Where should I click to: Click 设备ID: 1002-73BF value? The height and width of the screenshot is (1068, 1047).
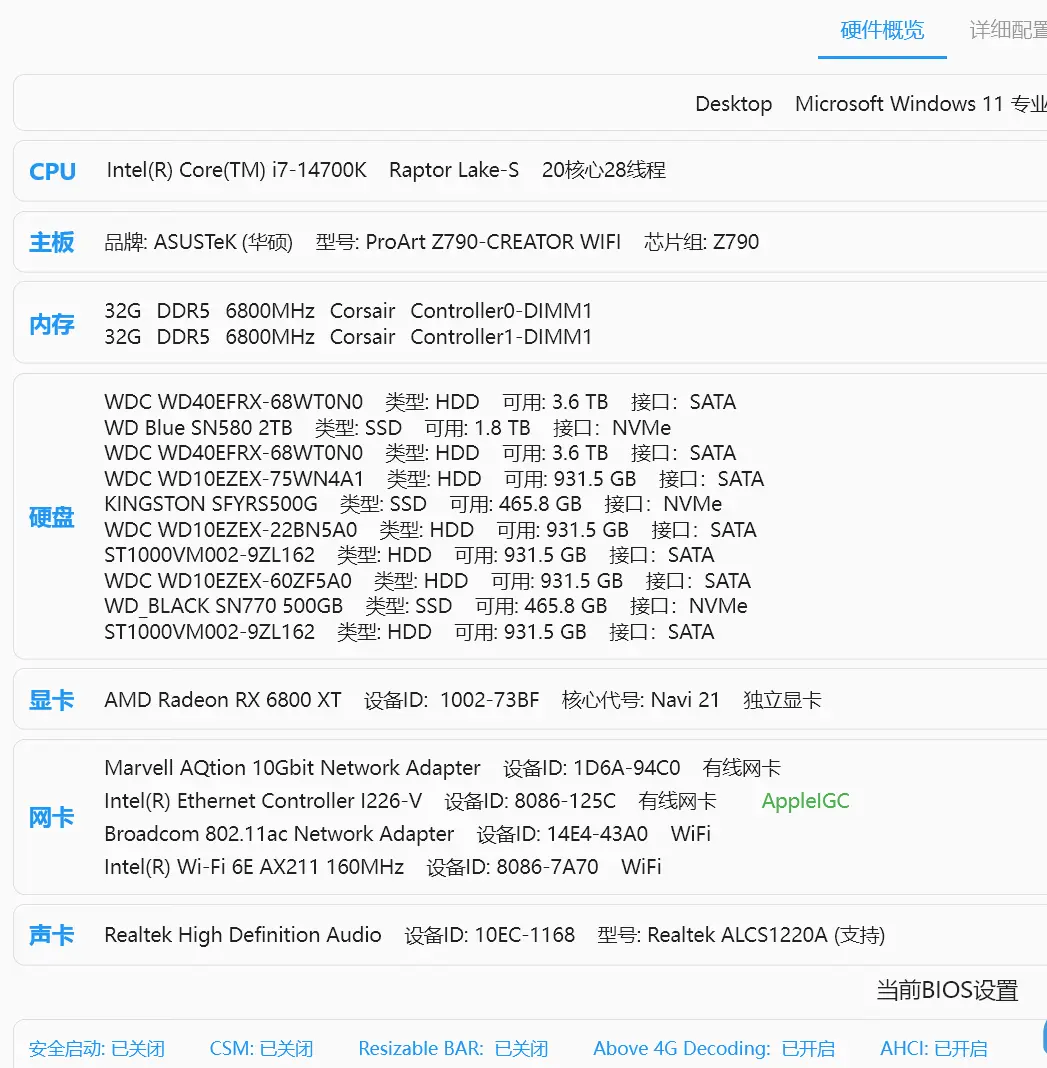[452, 700]
